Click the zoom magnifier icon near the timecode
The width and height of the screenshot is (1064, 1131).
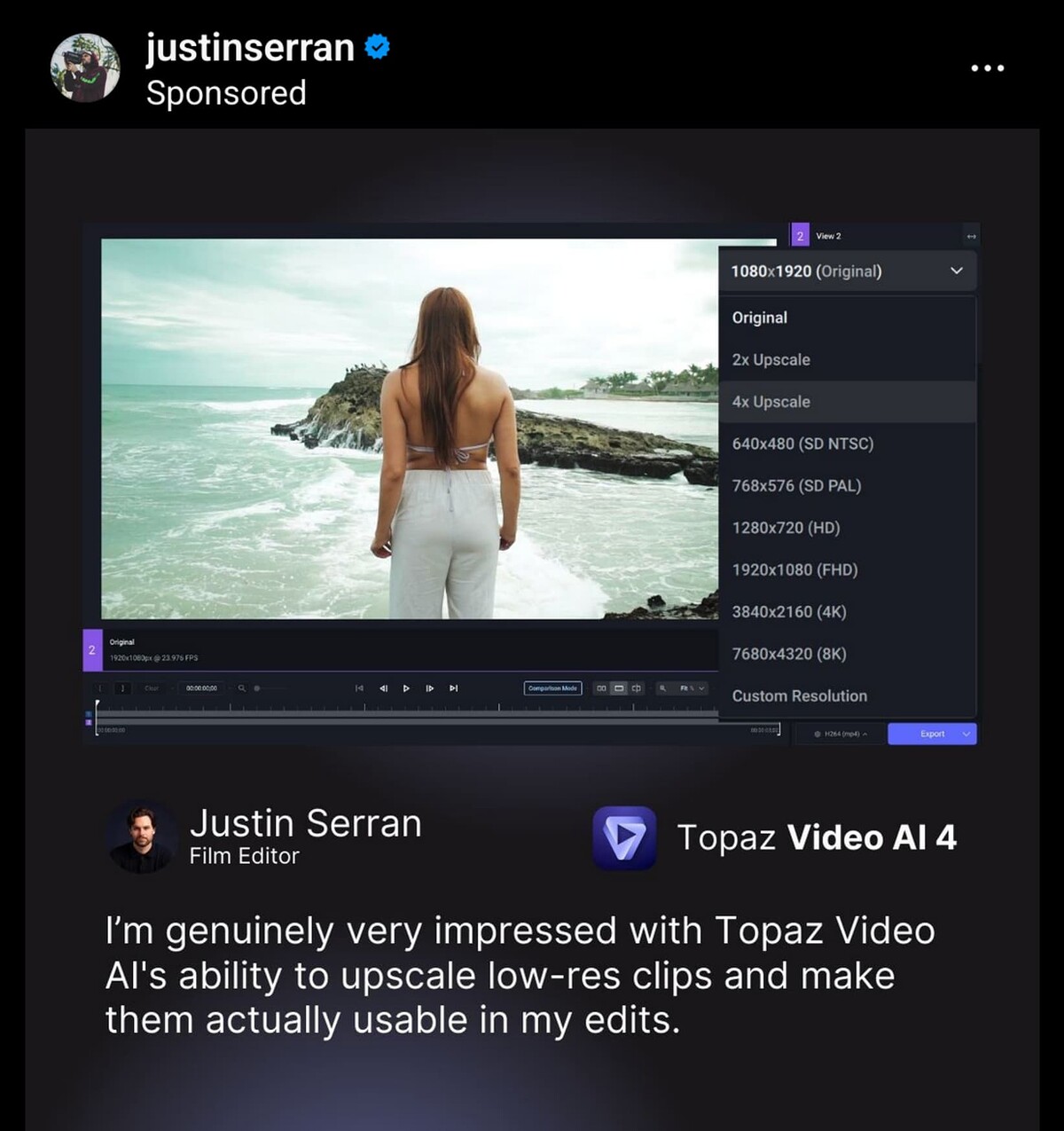[240, 687]
